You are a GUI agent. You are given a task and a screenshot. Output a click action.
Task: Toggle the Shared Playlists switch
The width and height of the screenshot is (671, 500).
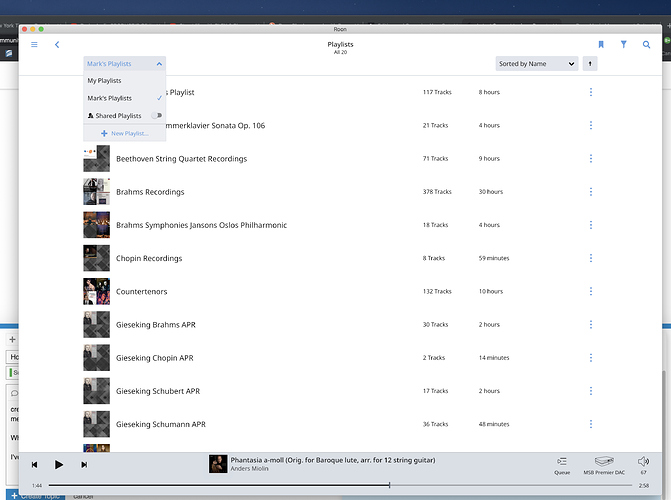click(x=157, y=116)
